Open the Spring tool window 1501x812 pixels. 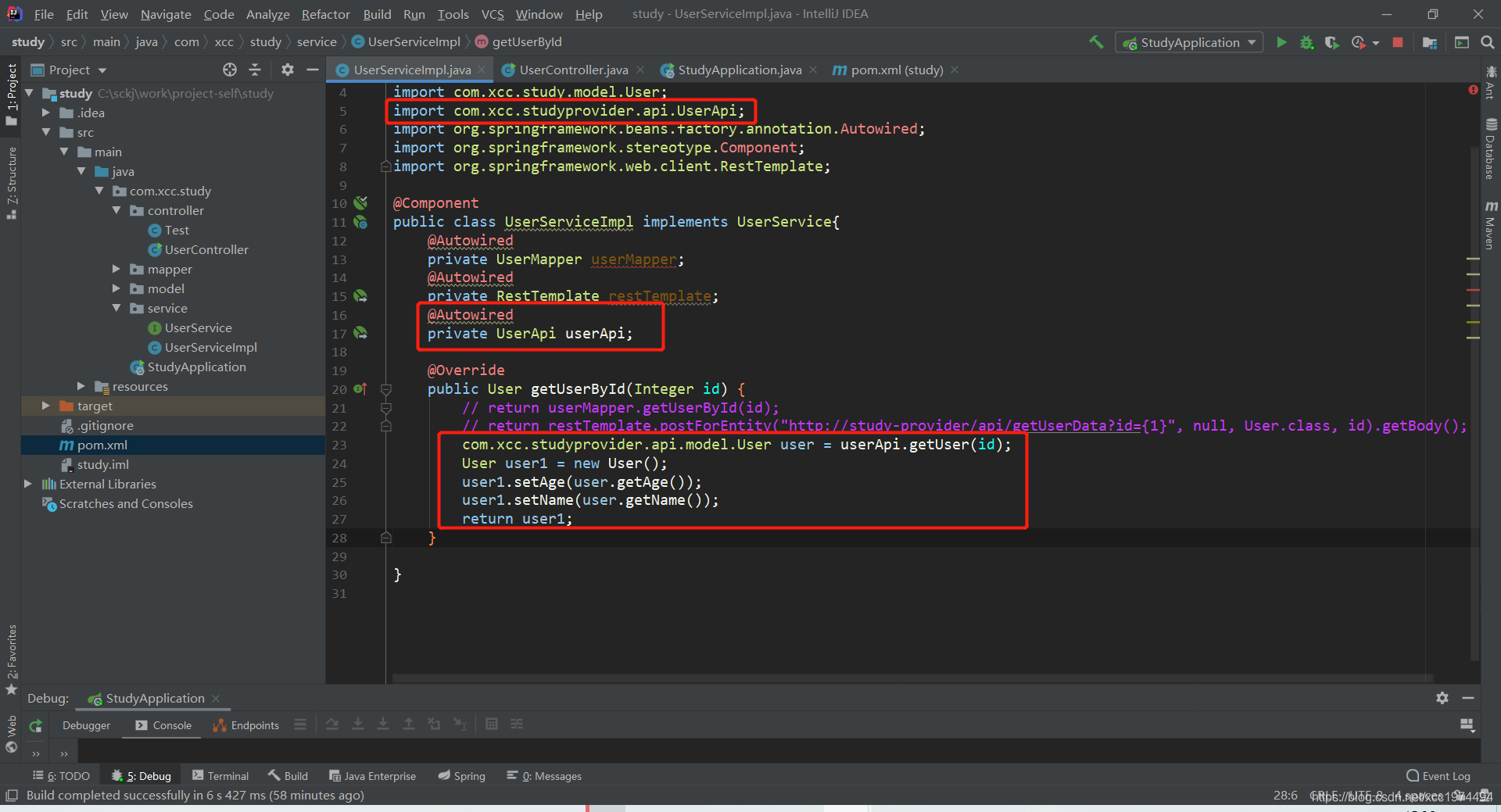(462, 776)
